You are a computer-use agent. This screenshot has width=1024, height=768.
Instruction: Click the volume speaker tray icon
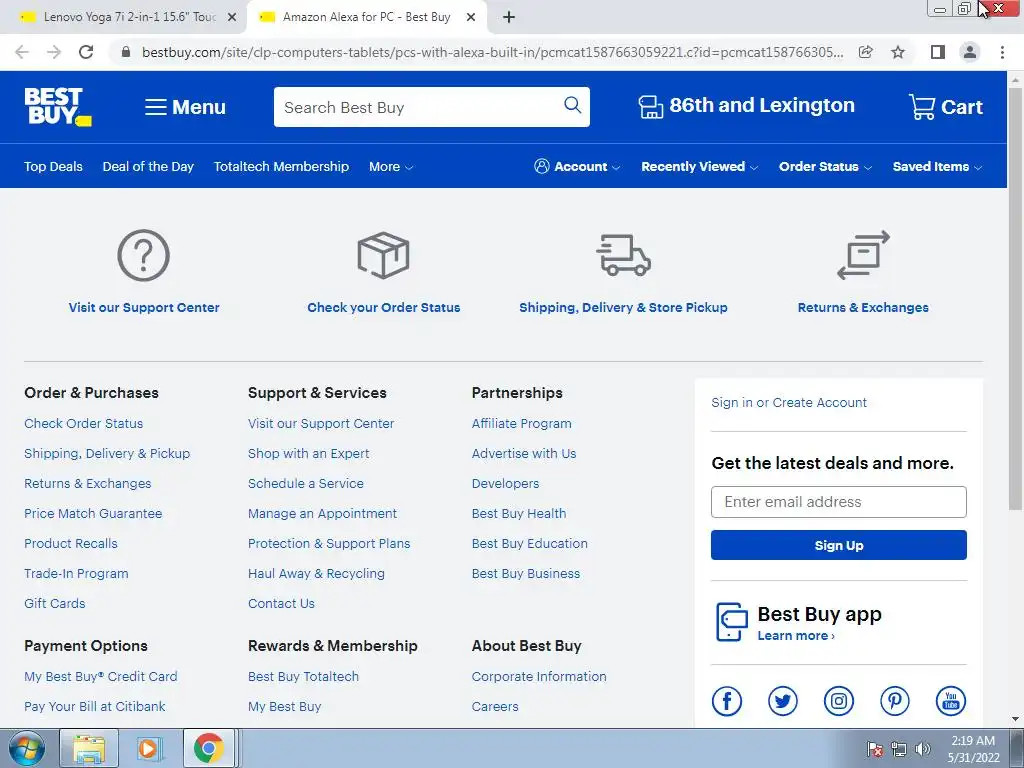[x=922, y=749]
